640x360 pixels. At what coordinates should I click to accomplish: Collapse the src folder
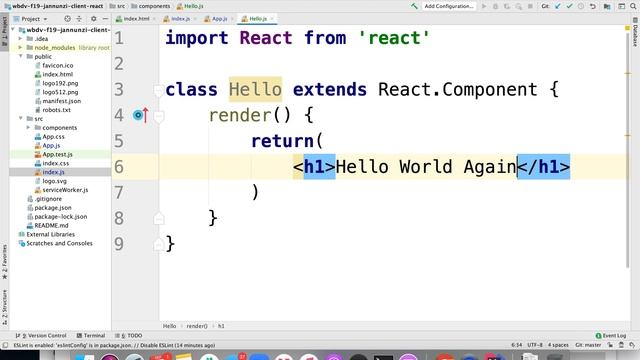(x=20, y=119)
